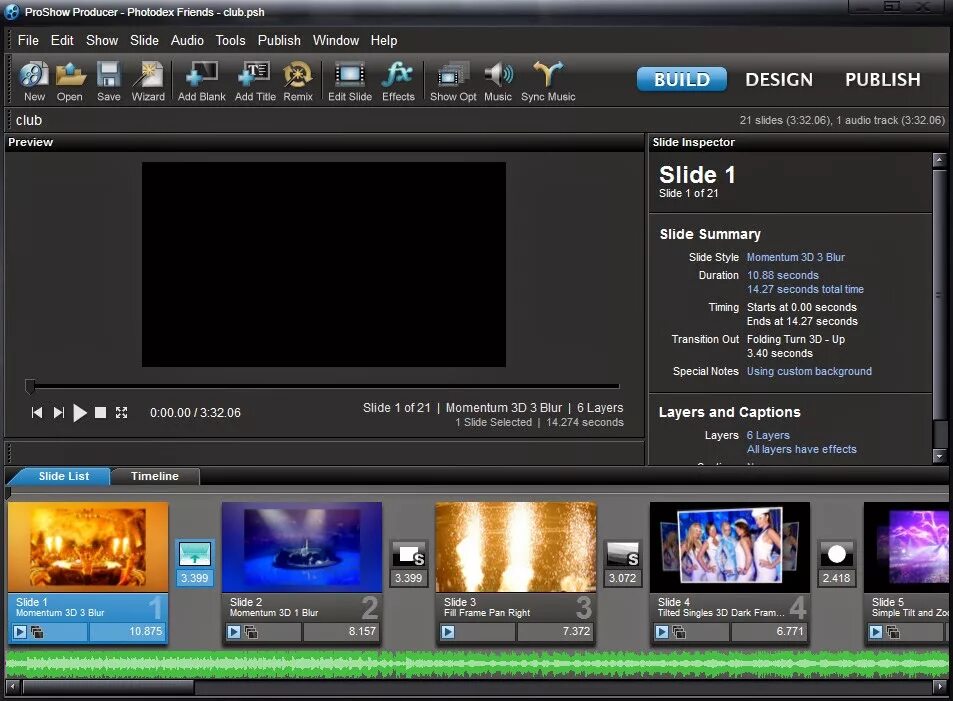953x701 pixels.
Task: Click All layers have effects link
Action: [802, 449]
